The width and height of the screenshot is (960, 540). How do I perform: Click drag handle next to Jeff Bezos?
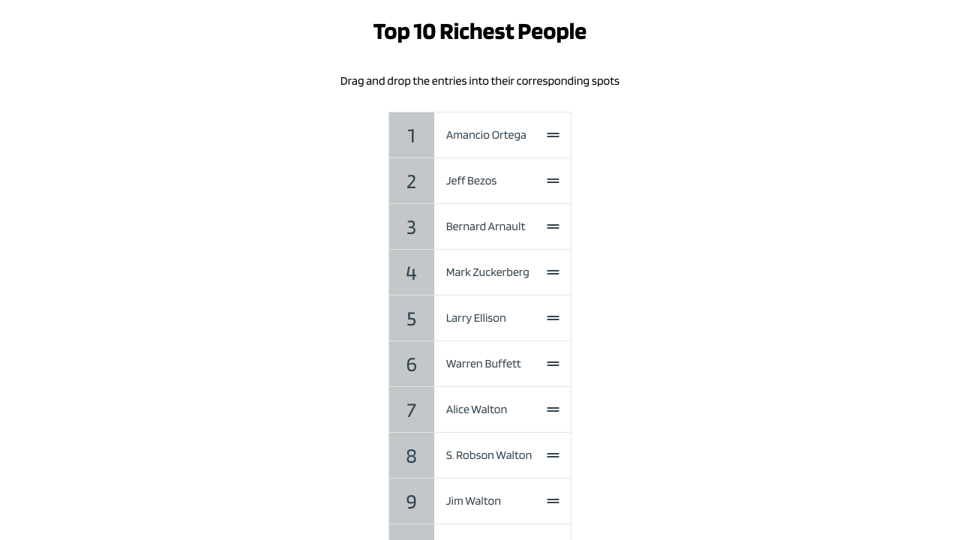tap(553, 181)
